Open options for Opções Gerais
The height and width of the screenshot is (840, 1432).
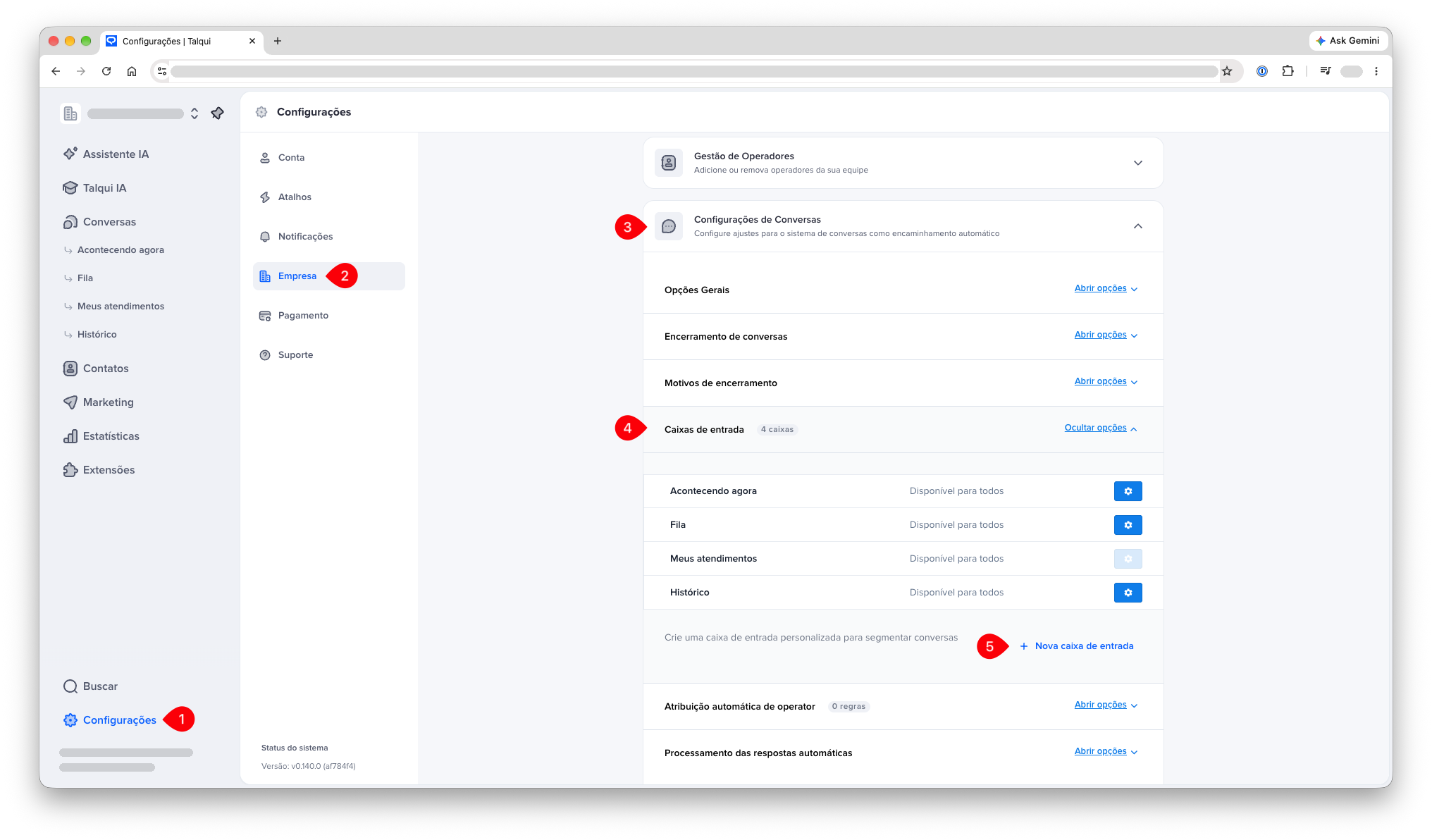click(1106, 288)
